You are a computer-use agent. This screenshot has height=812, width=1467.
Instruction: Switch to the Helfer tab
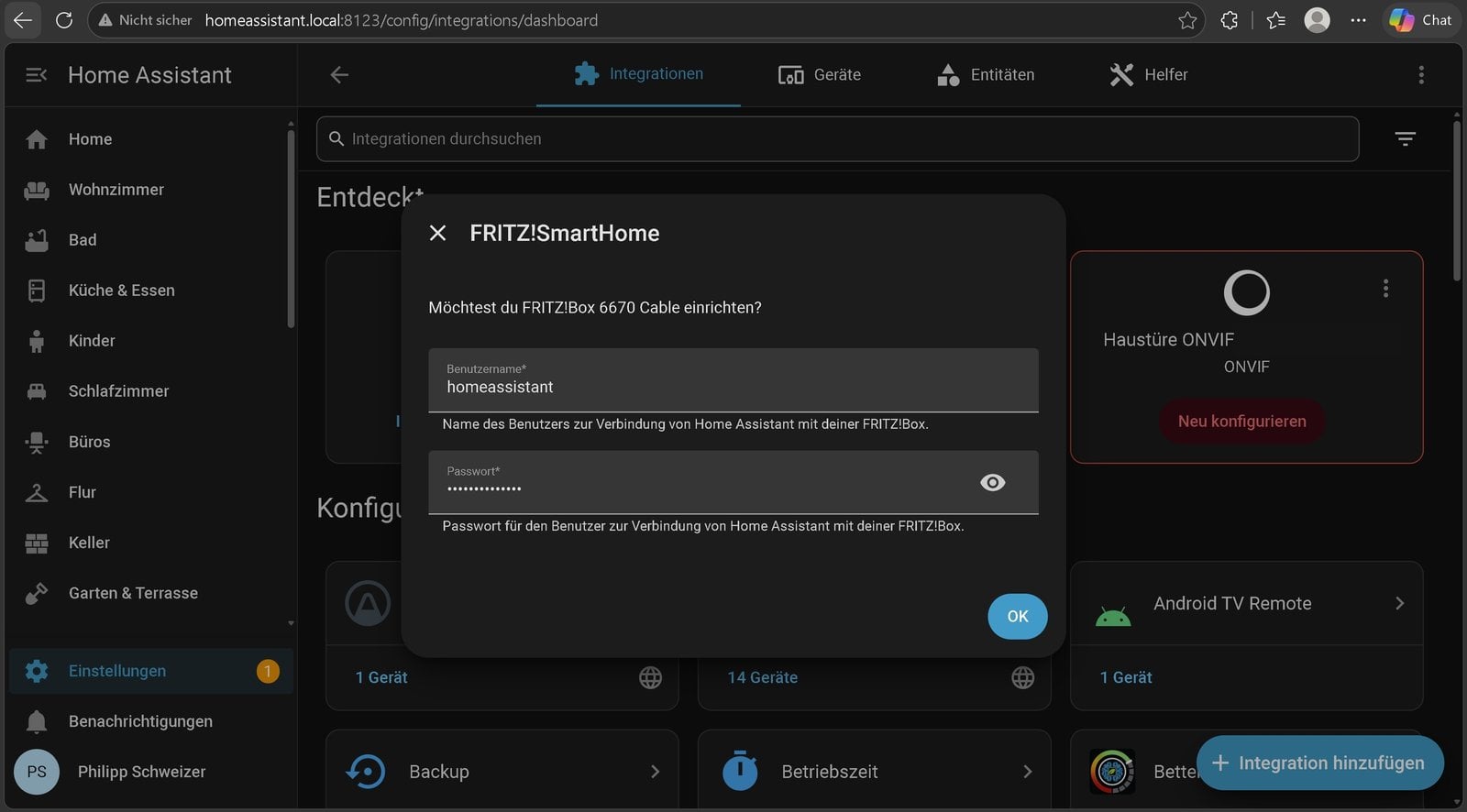coord(1148,75)
